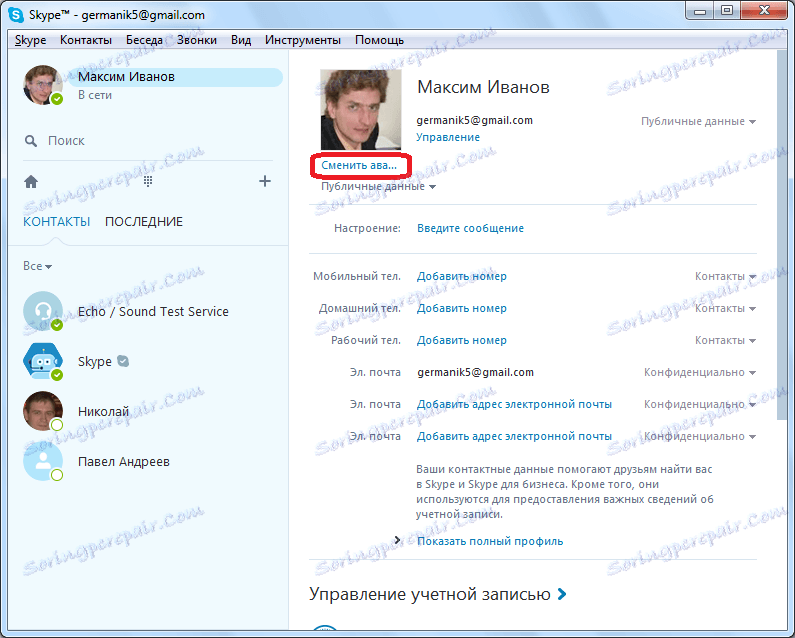Switch to the ПОСЛЕДНИЕ tab
Screen dimensions: 795x638
(144, 222)
